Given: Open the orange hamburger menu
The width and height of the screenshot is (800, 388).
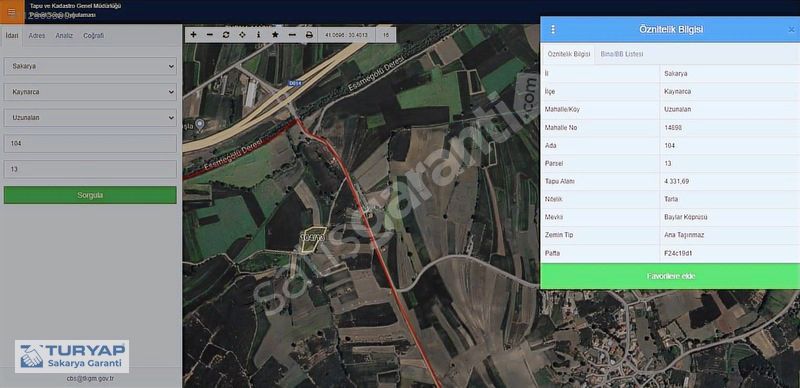Looking at the screenshot, I should [x=12, y=12].
